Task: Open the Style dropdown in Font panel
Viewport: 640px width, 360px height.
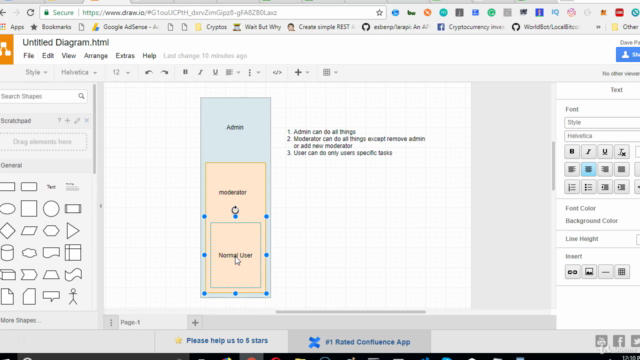Action: click(602, 122)
